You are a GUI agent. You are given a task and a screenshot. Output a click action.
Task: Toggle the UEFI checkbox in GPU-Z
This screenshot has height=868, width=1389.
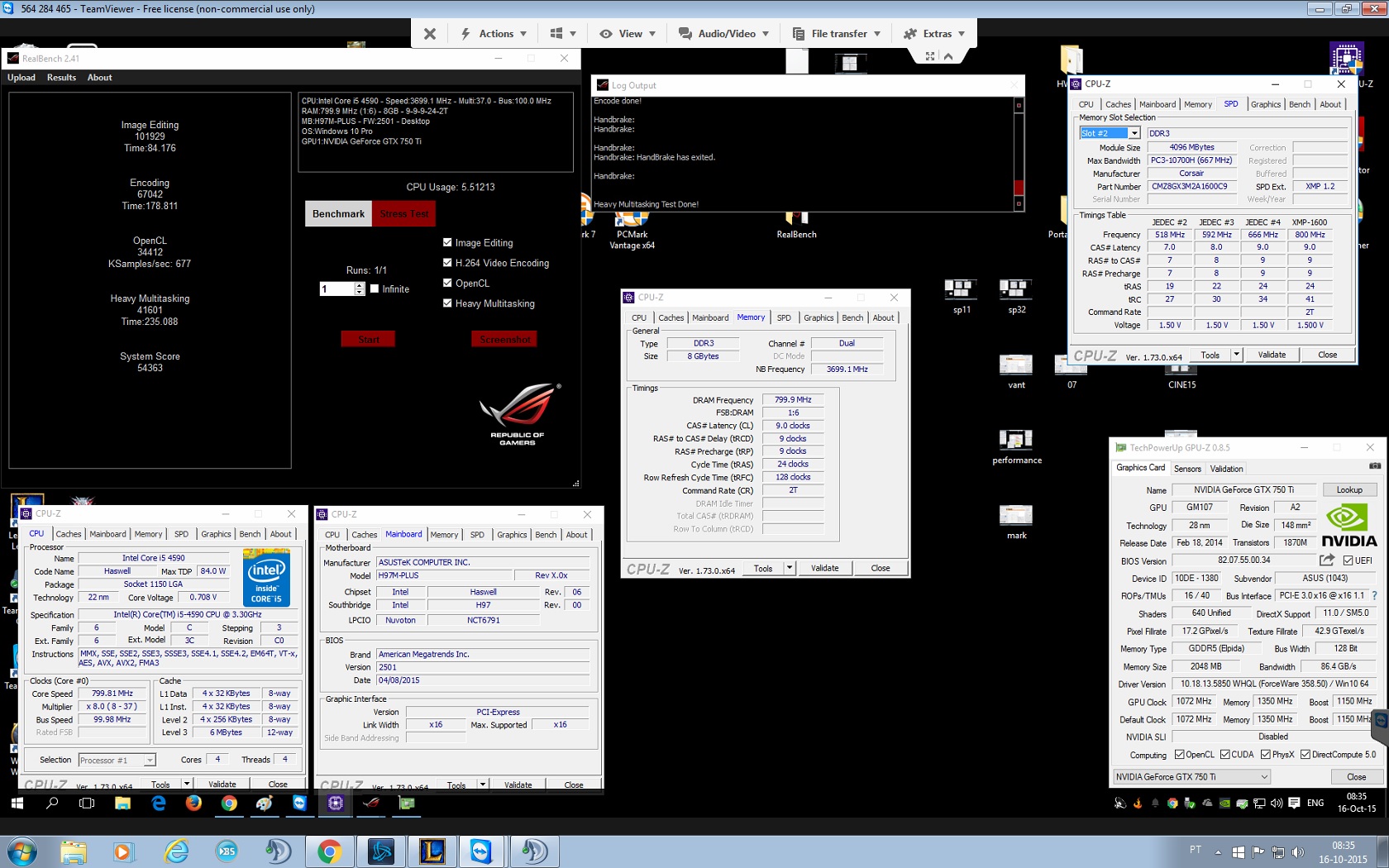coord(1348,560)
